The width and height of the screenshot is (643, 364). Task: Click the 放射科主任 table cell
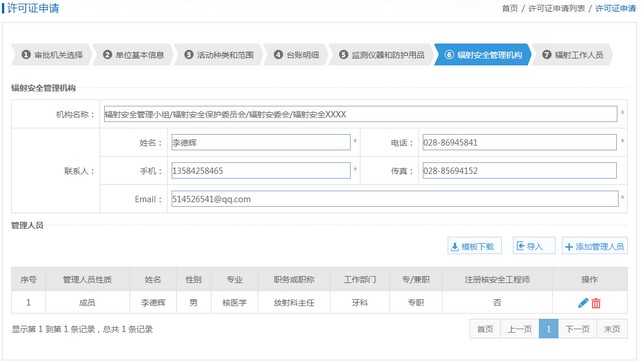[x=294, y=303]
